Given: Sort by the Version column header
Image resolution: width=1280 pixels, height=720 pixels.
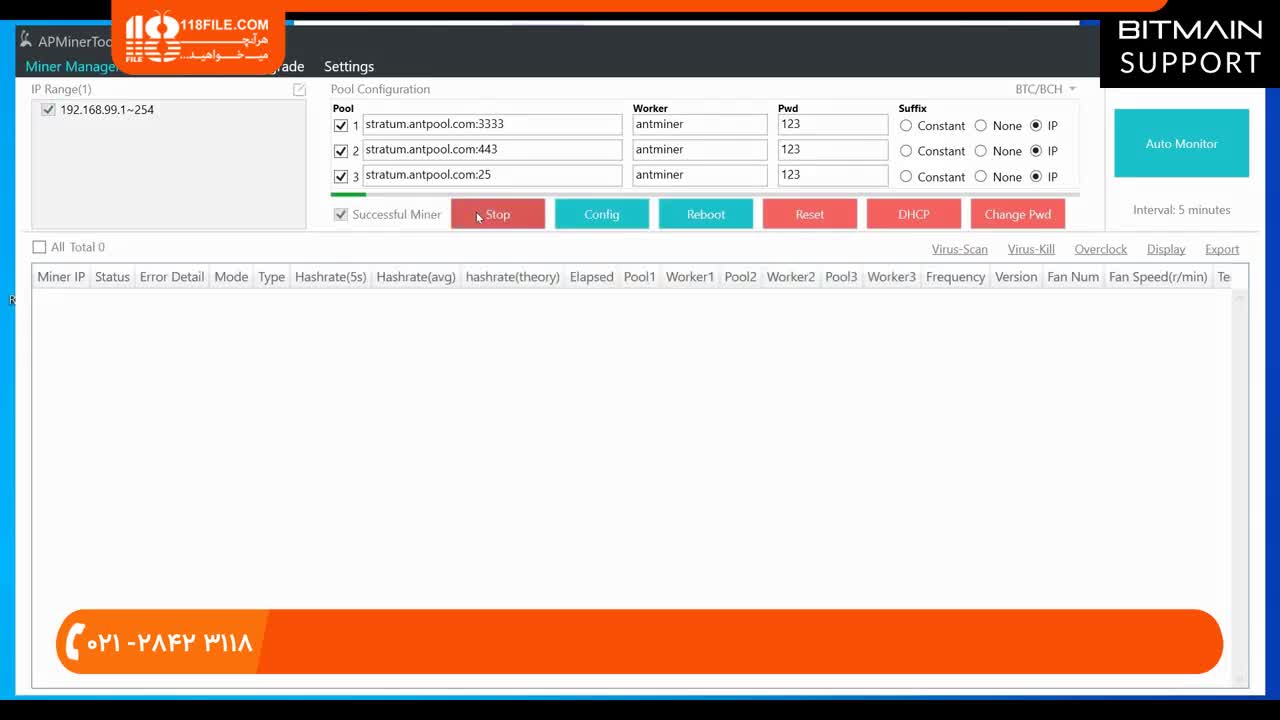Looking at the screenshot, I should (1016, 277).
